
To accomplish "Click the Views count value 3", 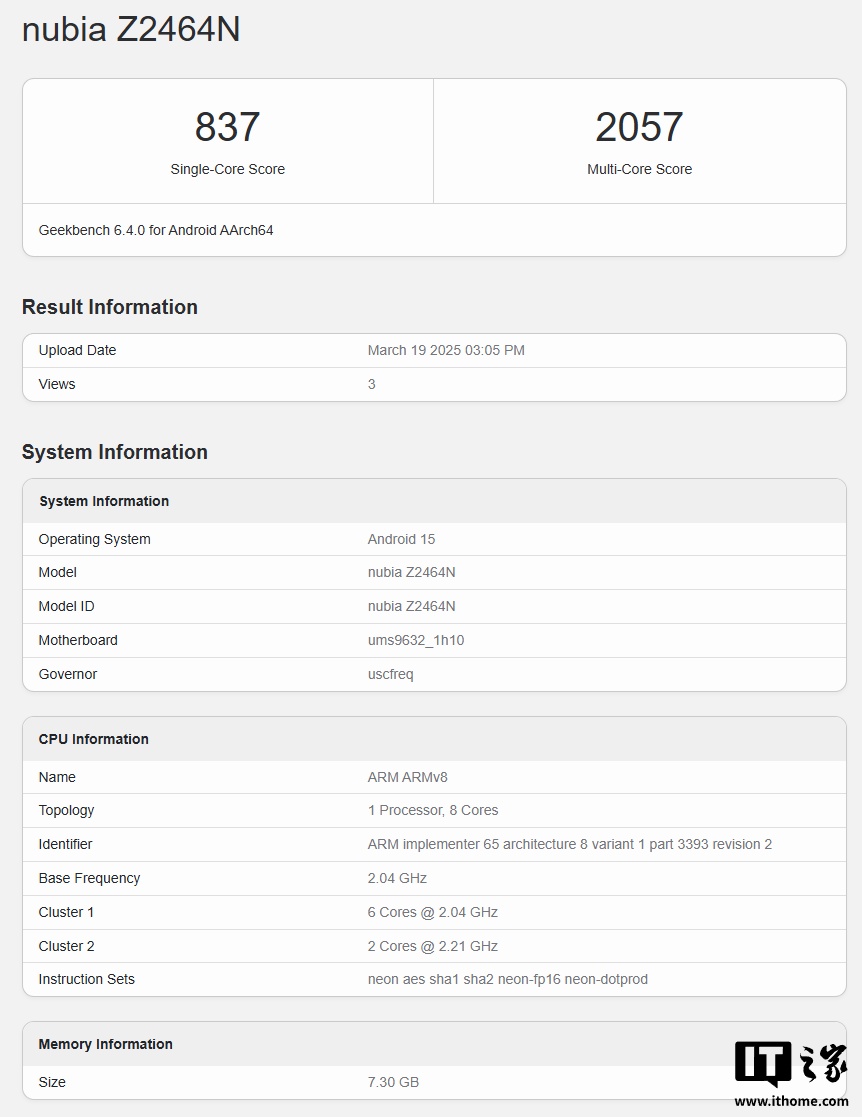I will 371,384.
